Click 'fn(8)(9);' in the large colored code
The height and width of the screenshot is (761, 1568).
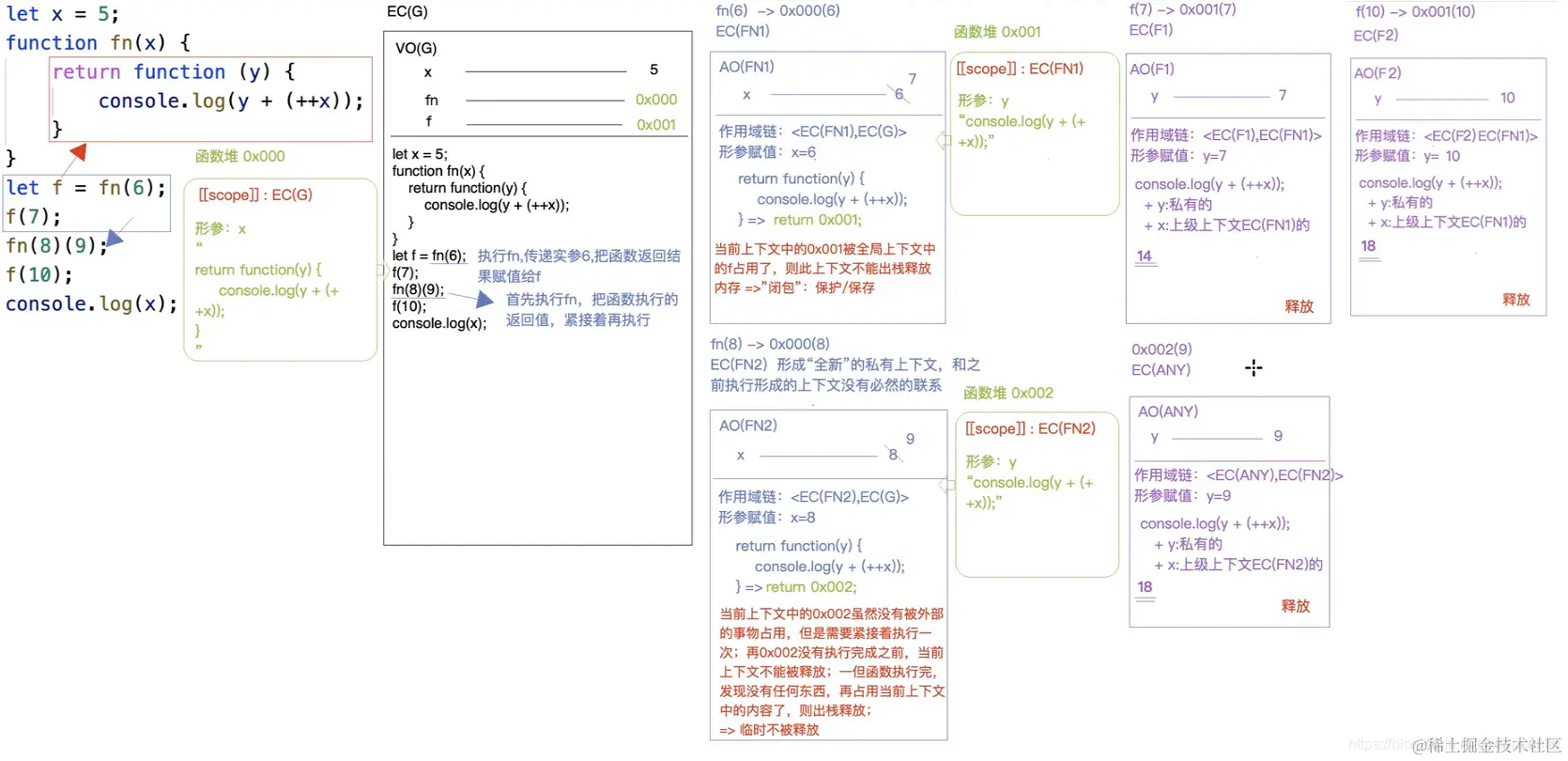point(57,246)
